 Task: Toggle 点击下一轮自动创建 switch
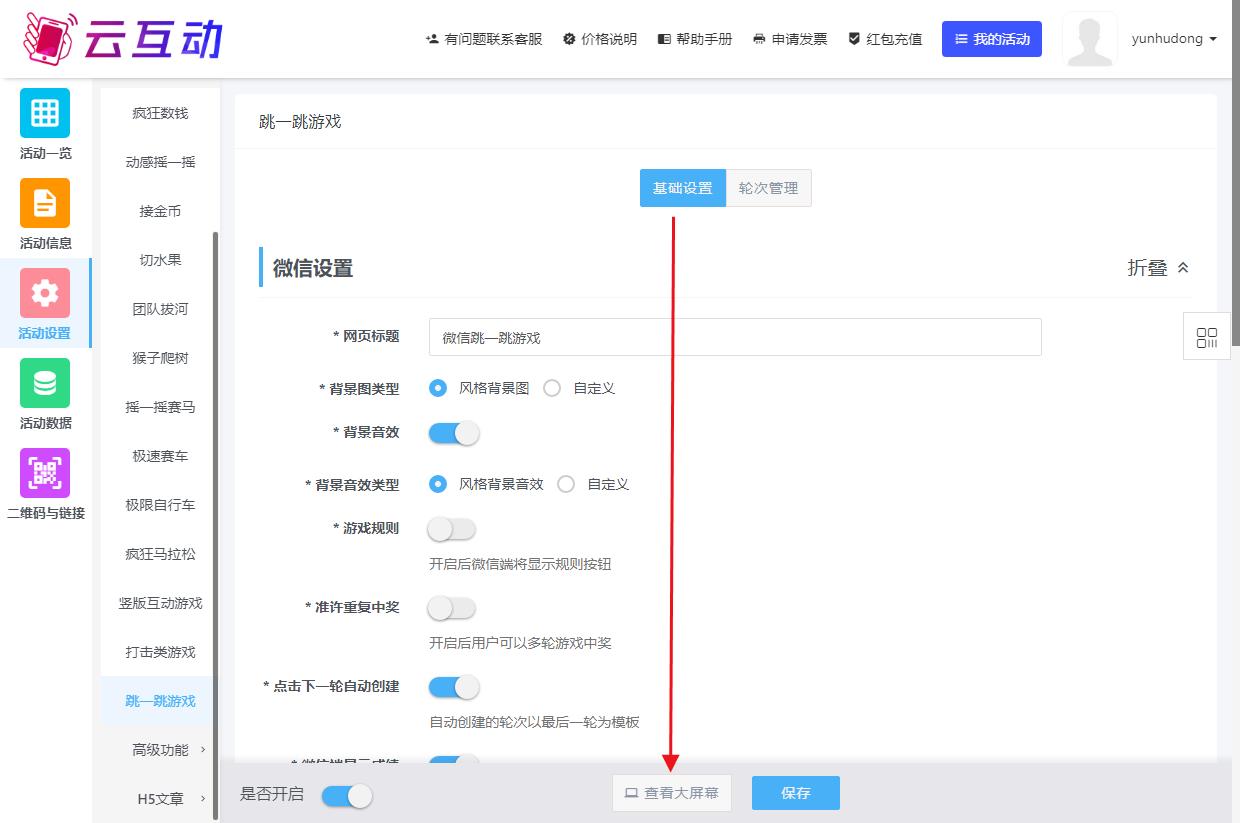coord(454,687)
